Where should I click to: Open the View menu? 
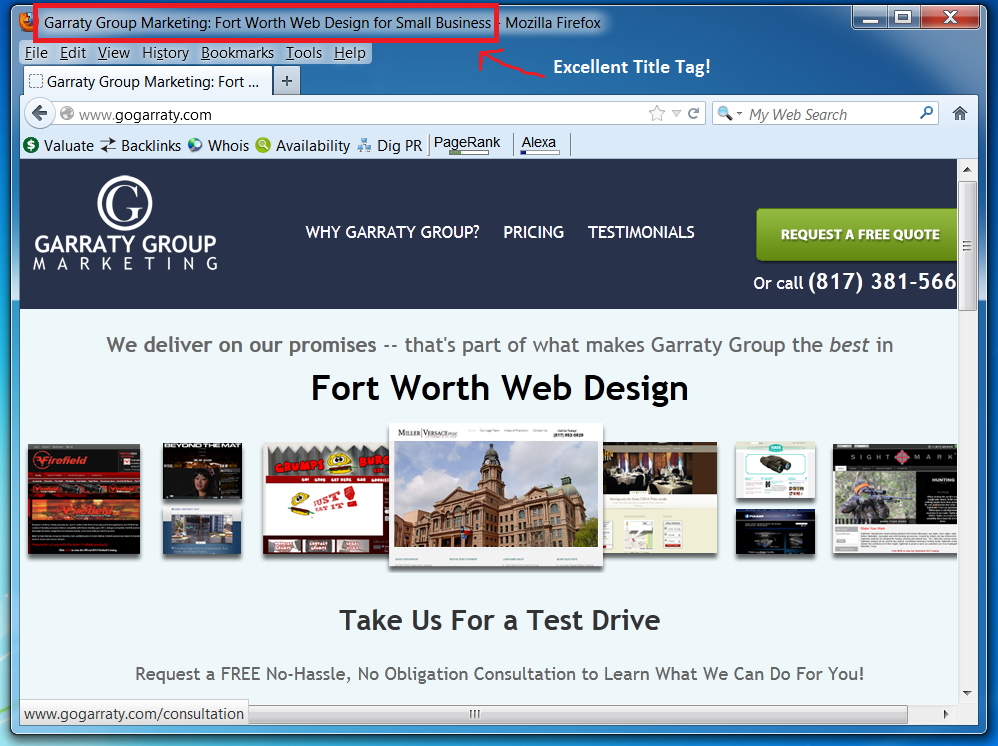pyautogui.click(x=113, y=53)
